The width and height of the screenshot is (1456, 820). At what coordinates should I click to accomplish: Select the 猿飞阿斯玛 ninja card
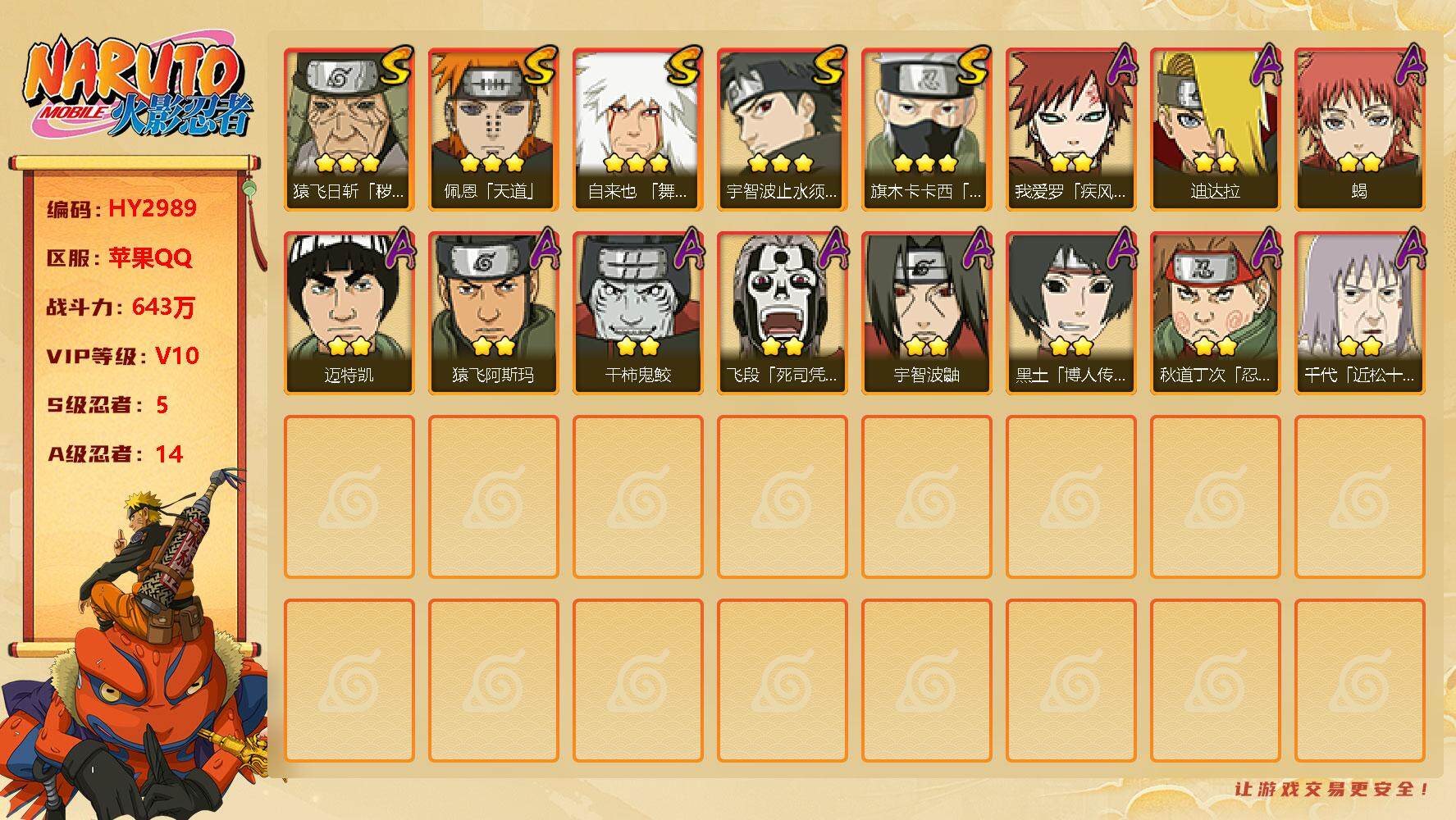[x=493, y=312]
